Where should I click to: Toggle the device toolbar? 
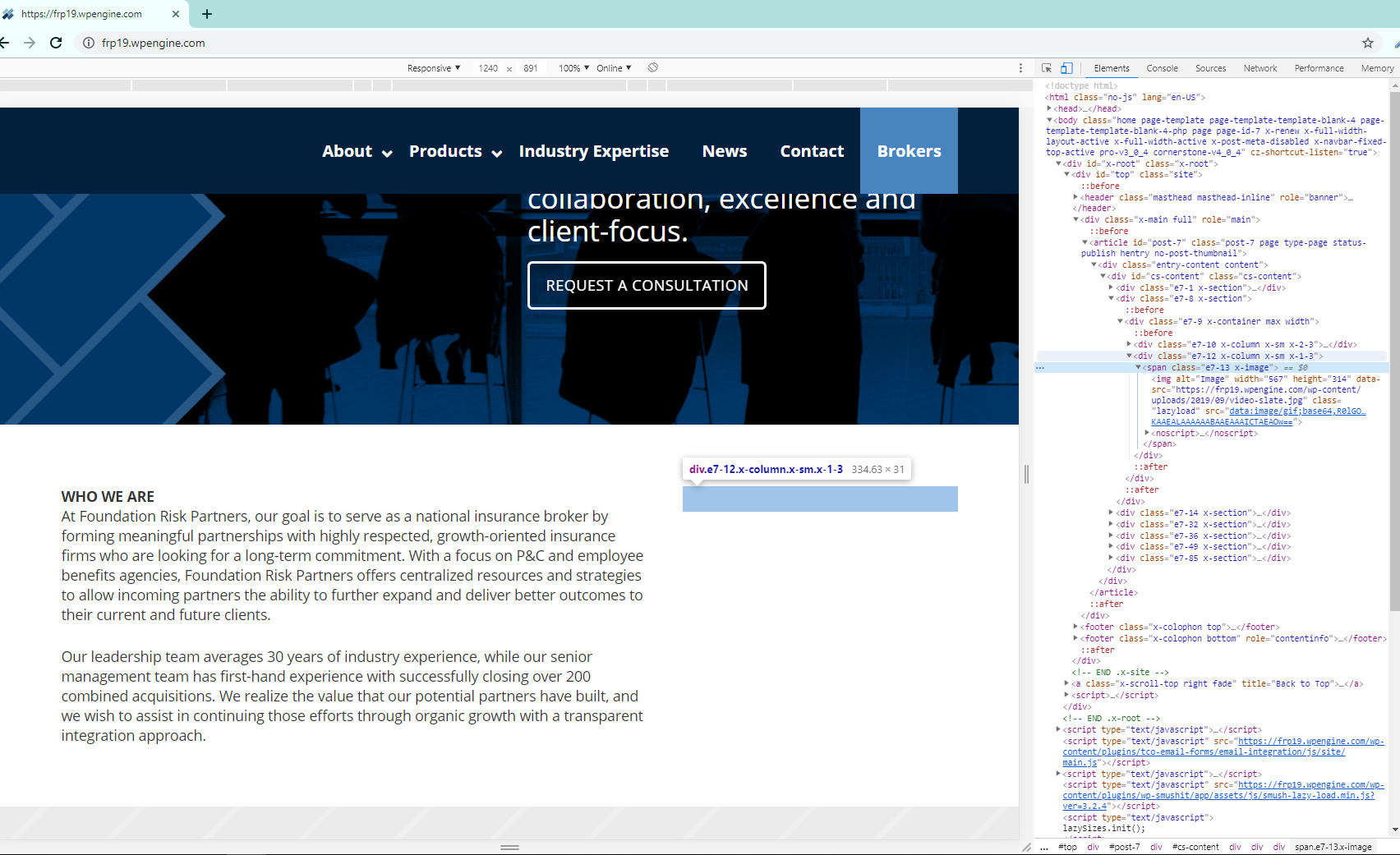pos(1066,68)
